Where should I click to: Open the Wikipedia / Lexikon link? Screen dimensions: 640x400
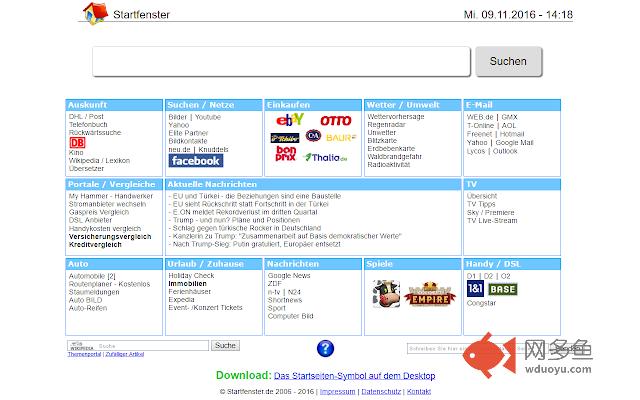pos(99,160)
